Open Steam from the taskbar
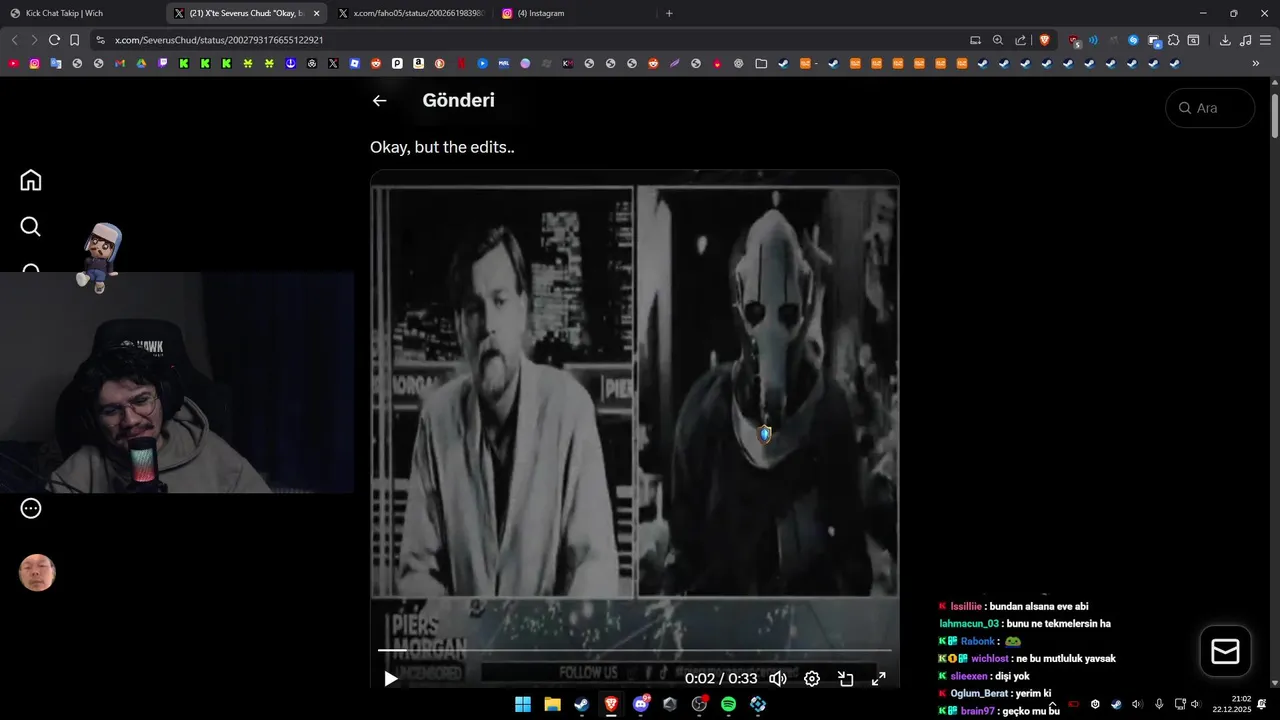1280x720 pixels. [581, 704]
